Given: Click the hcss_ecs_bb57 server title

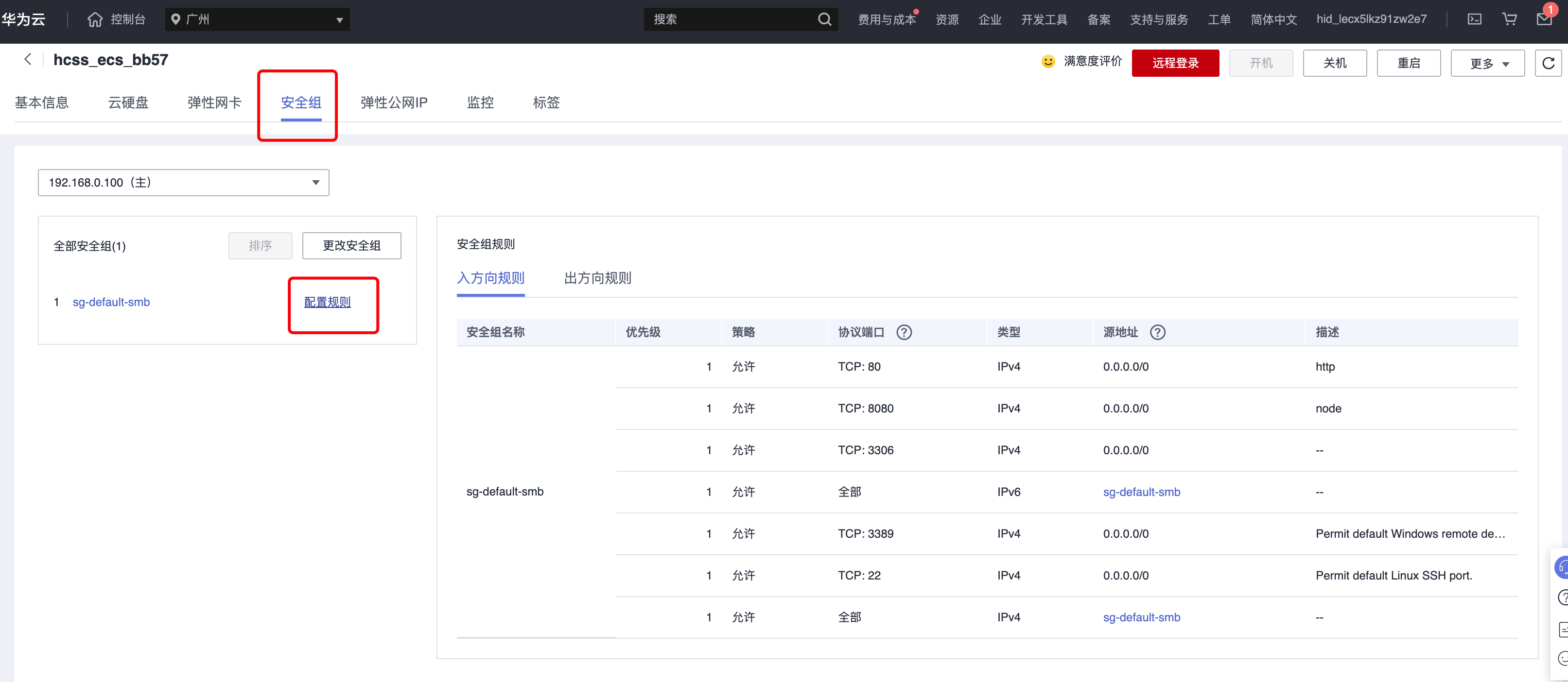Looking at the screenshot, I should click(111, 60).
